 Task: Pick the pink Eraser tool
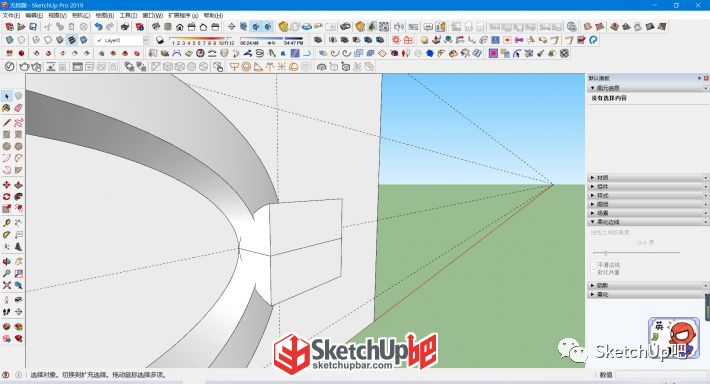pyautogui.click(x=18, y=108)
